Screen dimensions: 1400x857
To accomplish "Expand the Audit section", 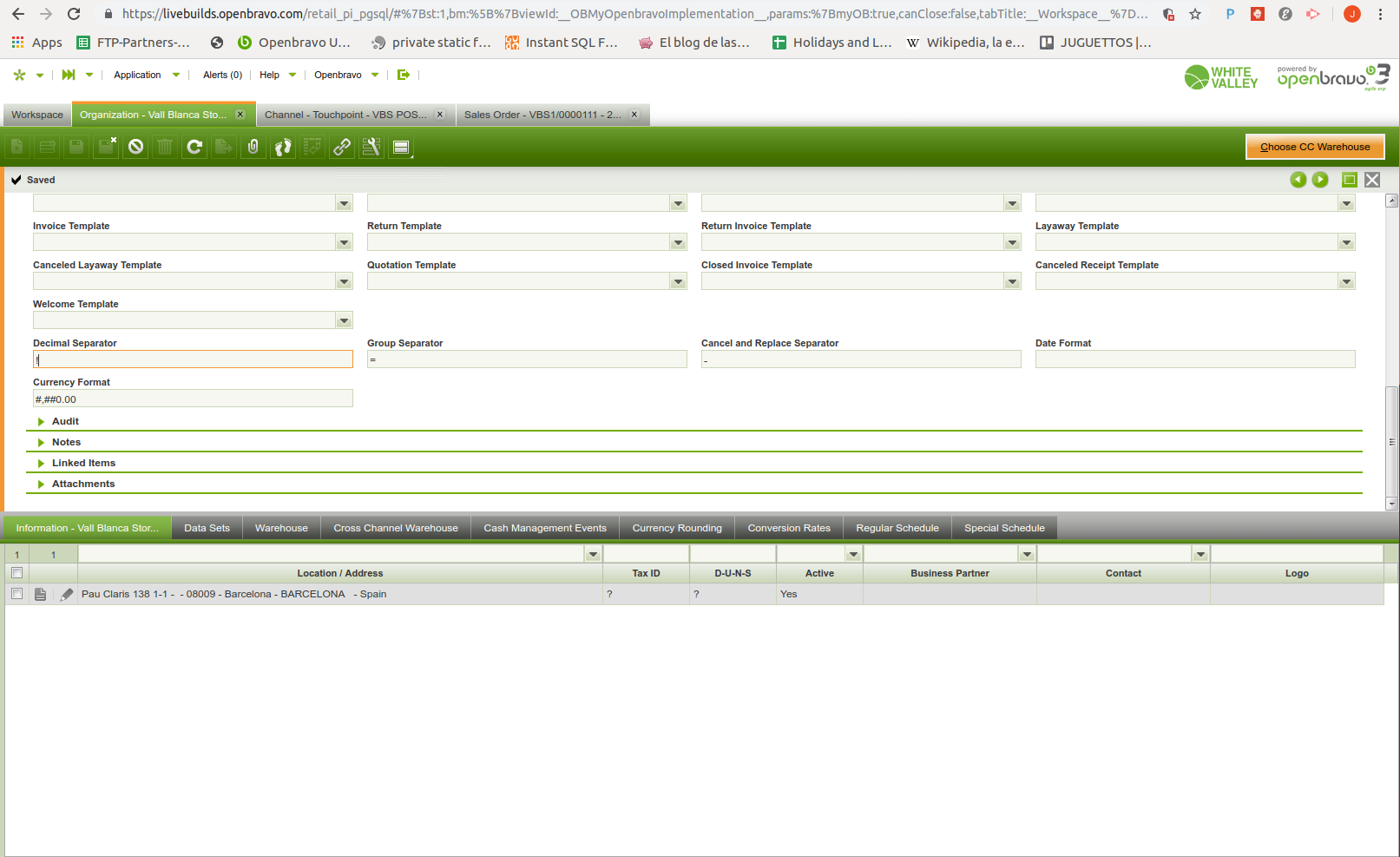I will (x=64, y=421).
